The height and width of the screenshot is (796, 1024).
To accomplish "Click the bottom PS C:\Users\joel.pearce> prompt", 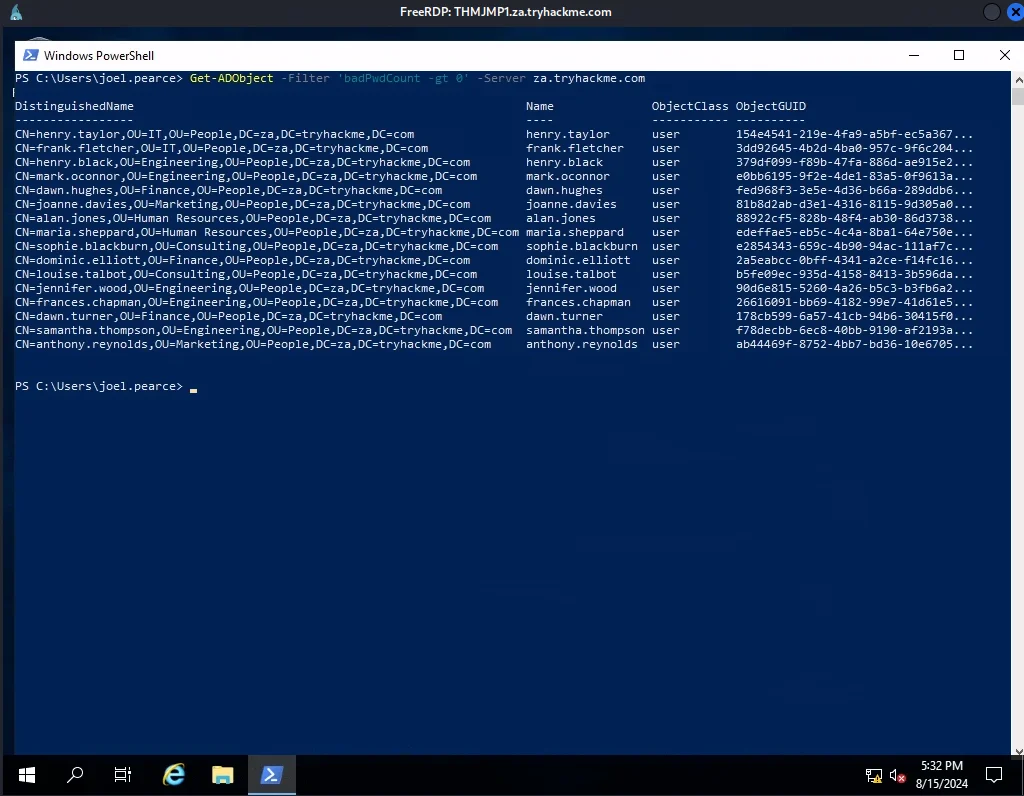I will [99, 387].
